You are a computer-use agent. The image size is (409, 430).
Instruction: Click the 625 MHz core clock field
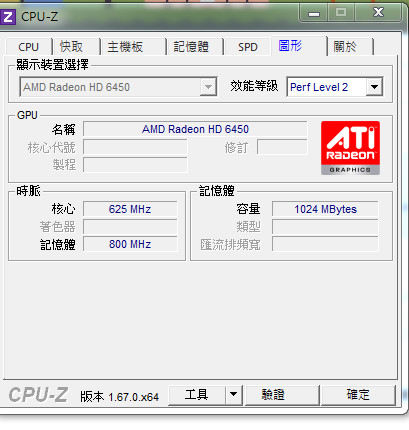coord(130,209)
